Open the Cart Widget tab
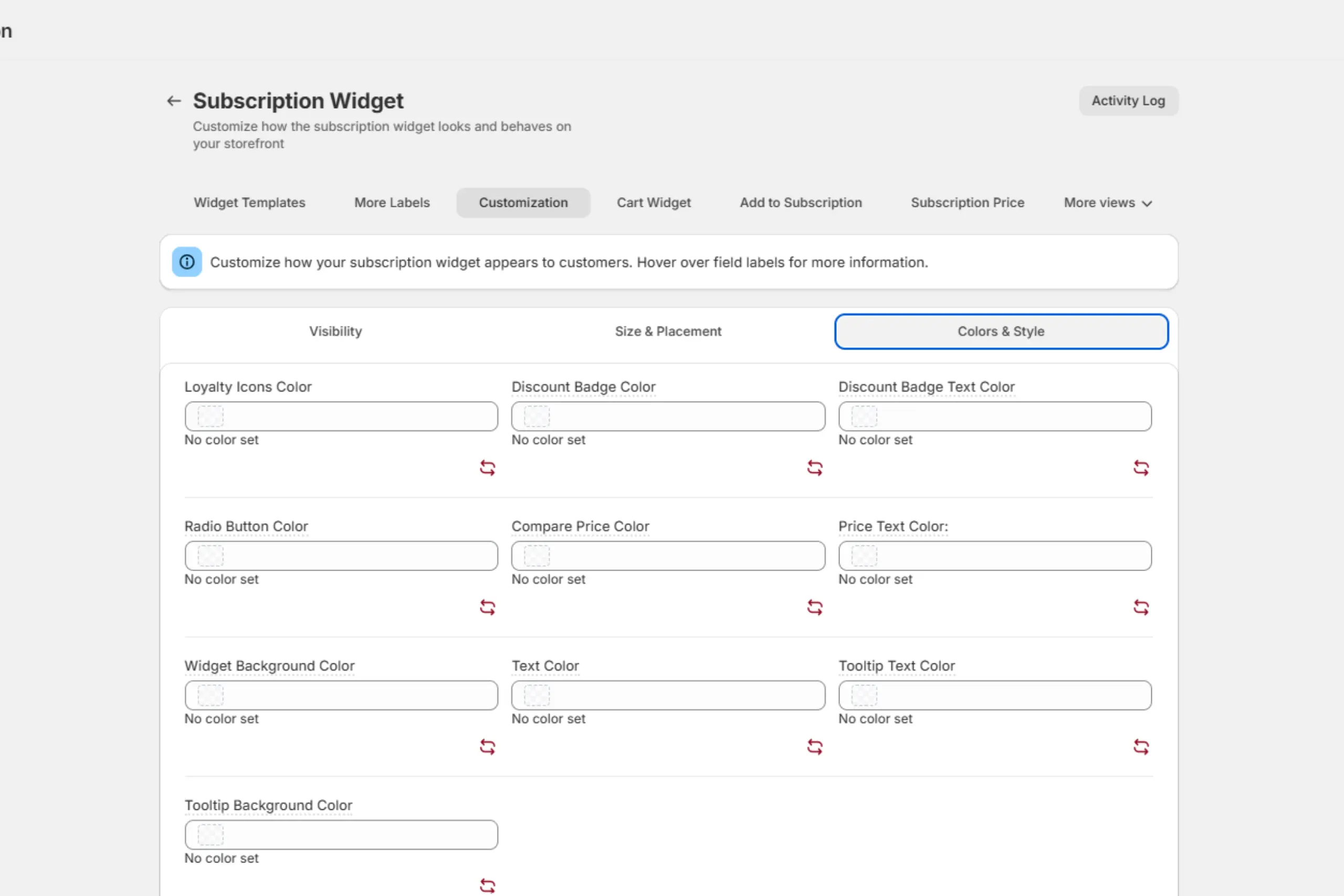The height and width of the screenshot is (896, 1344). [x=654, y=203]
